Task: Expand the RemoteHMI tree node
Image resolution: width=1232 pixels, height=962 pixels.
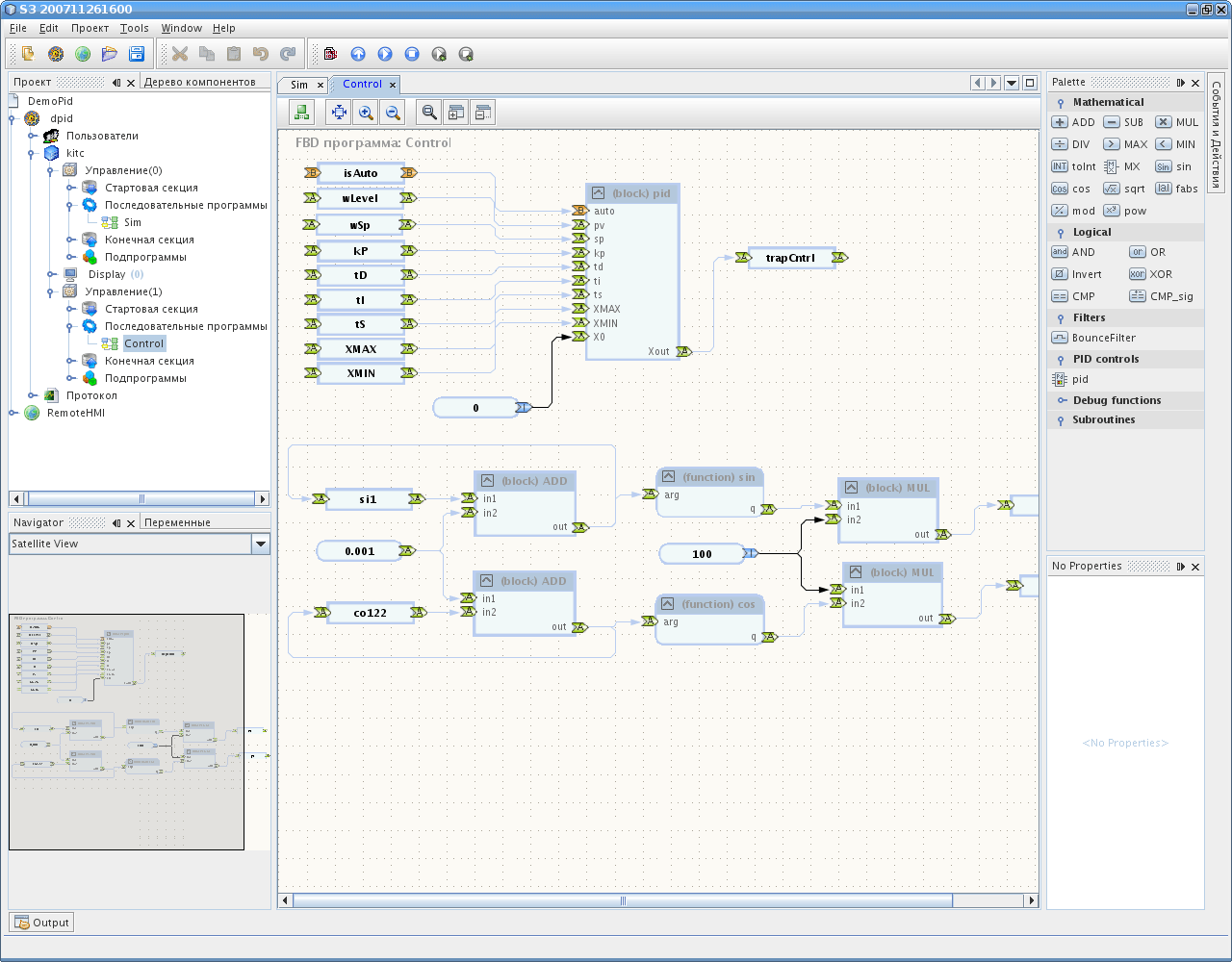Action: click(13, 413)
